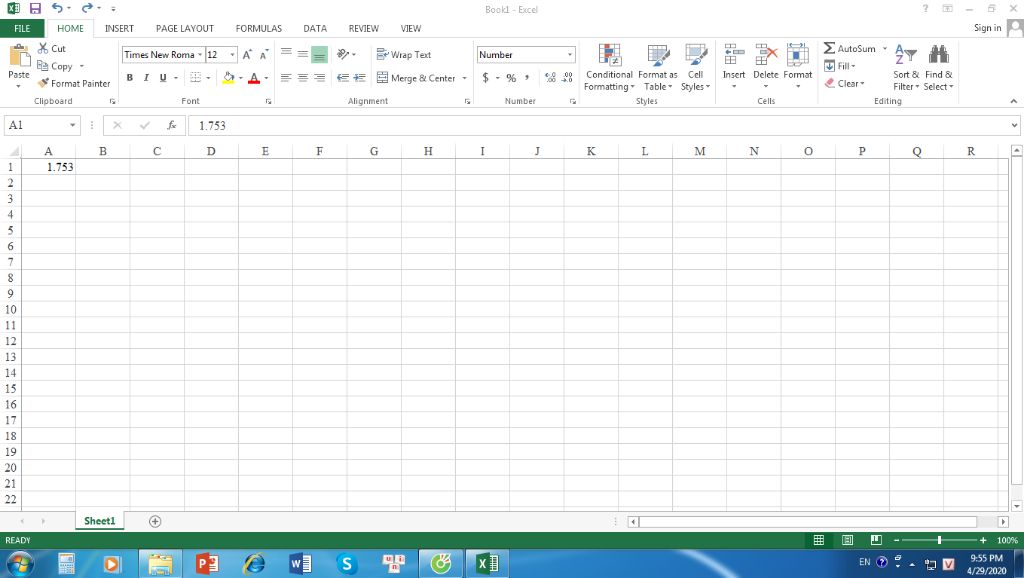Toggle italic formatting
This screenshot has width=1024, height=578.
point(146,78)
